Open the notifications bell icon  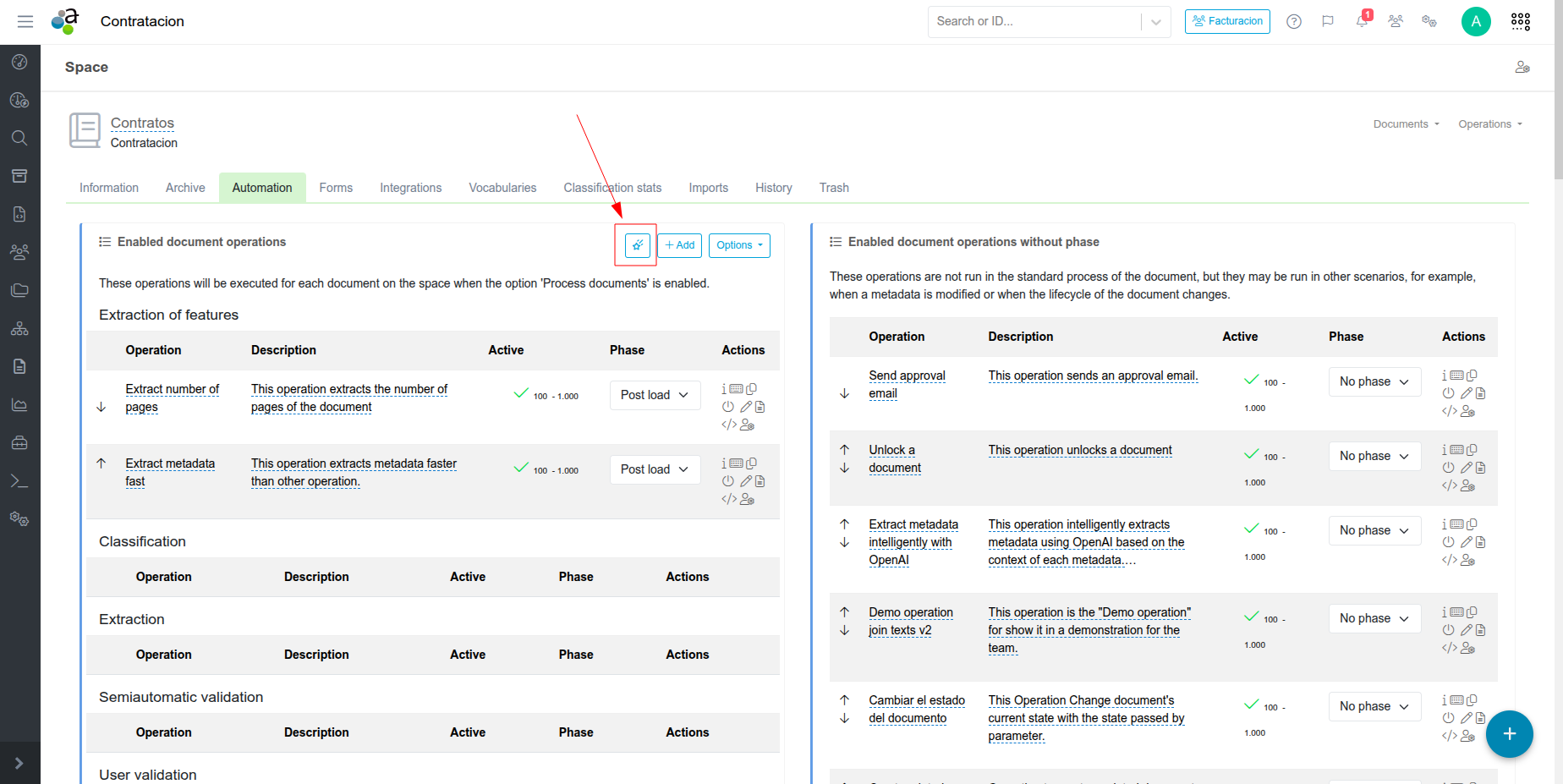click(x=1362, y=21)
